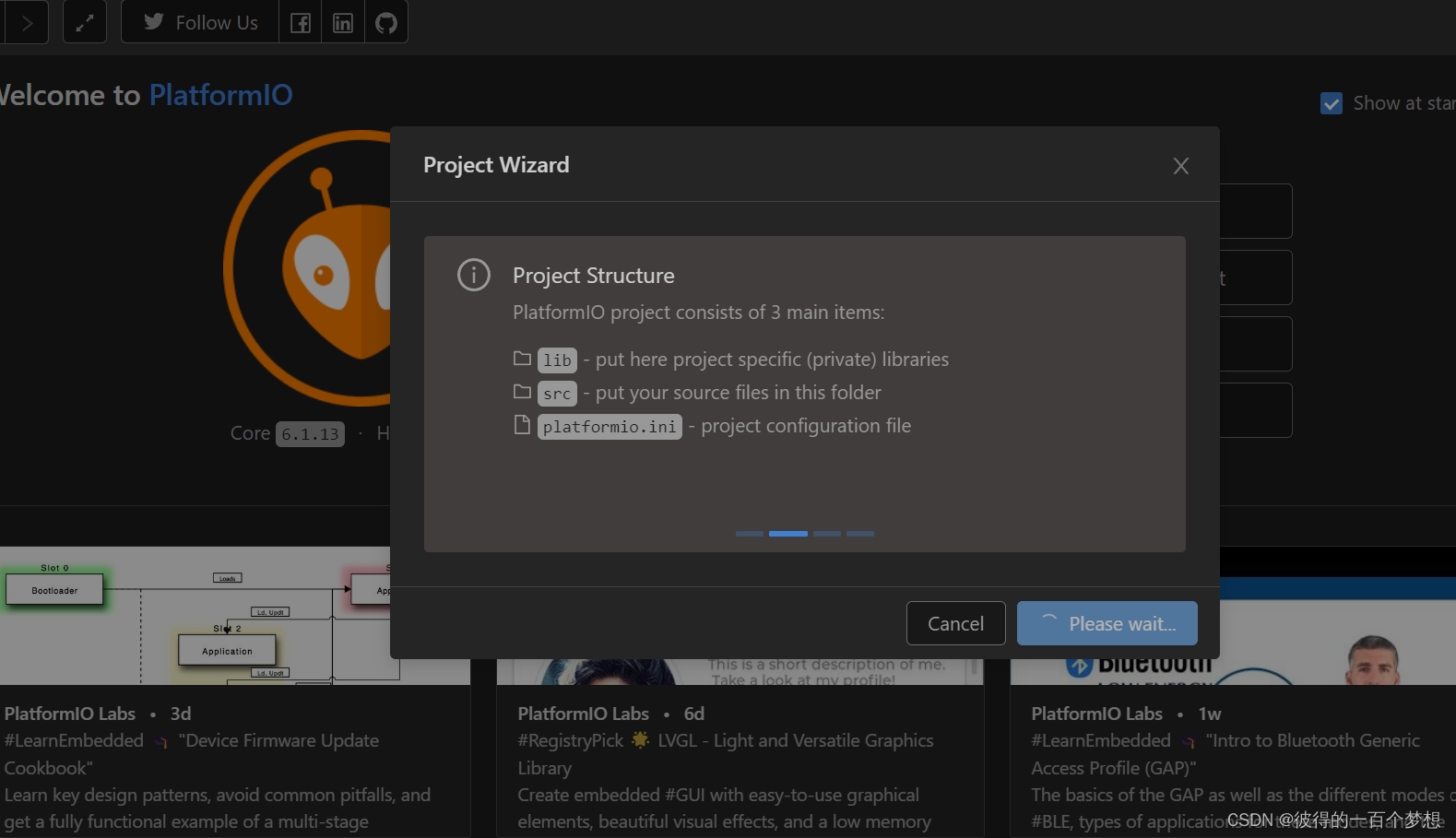Image resolution: width=1456 pixels, height=838 pixels.
Task: Click the lib folder icon
Action: point(522,359)
